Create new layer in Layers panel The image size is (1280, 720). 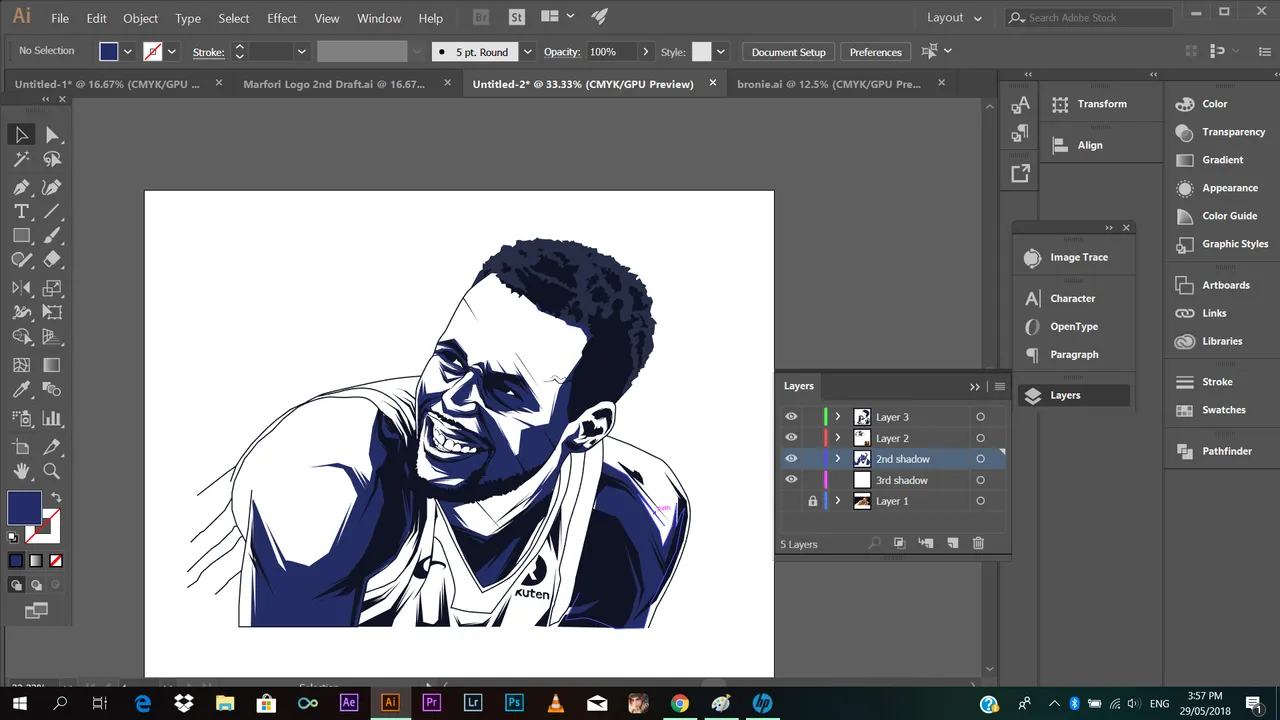click(x=952, y=543)
